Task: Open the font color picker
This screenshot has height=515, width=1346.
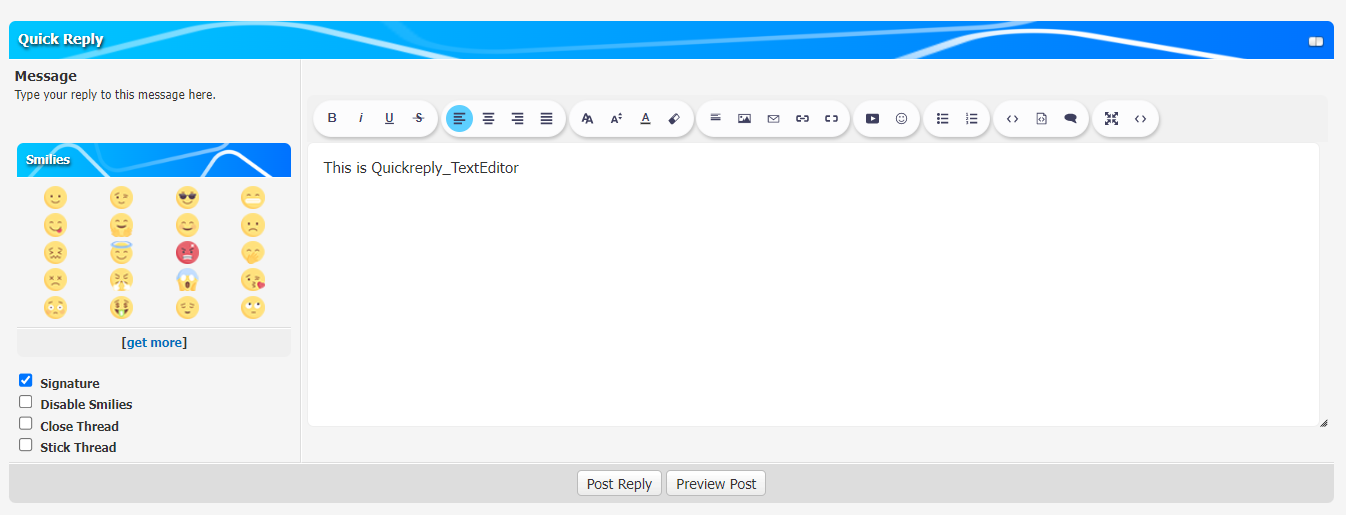Action: pos(645,118)
